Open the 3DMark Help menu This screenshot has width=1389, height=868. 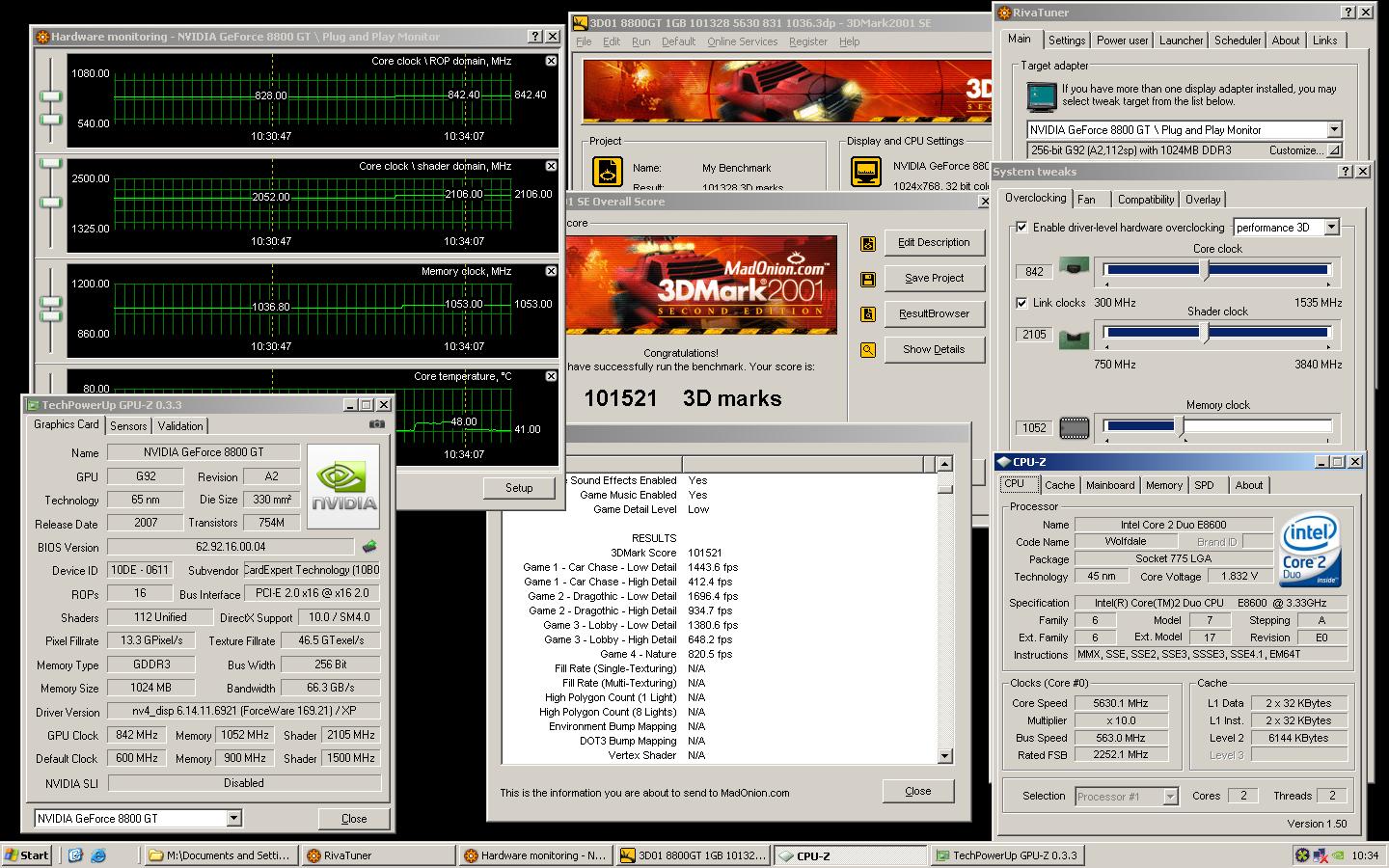click(x=849, y=41)
